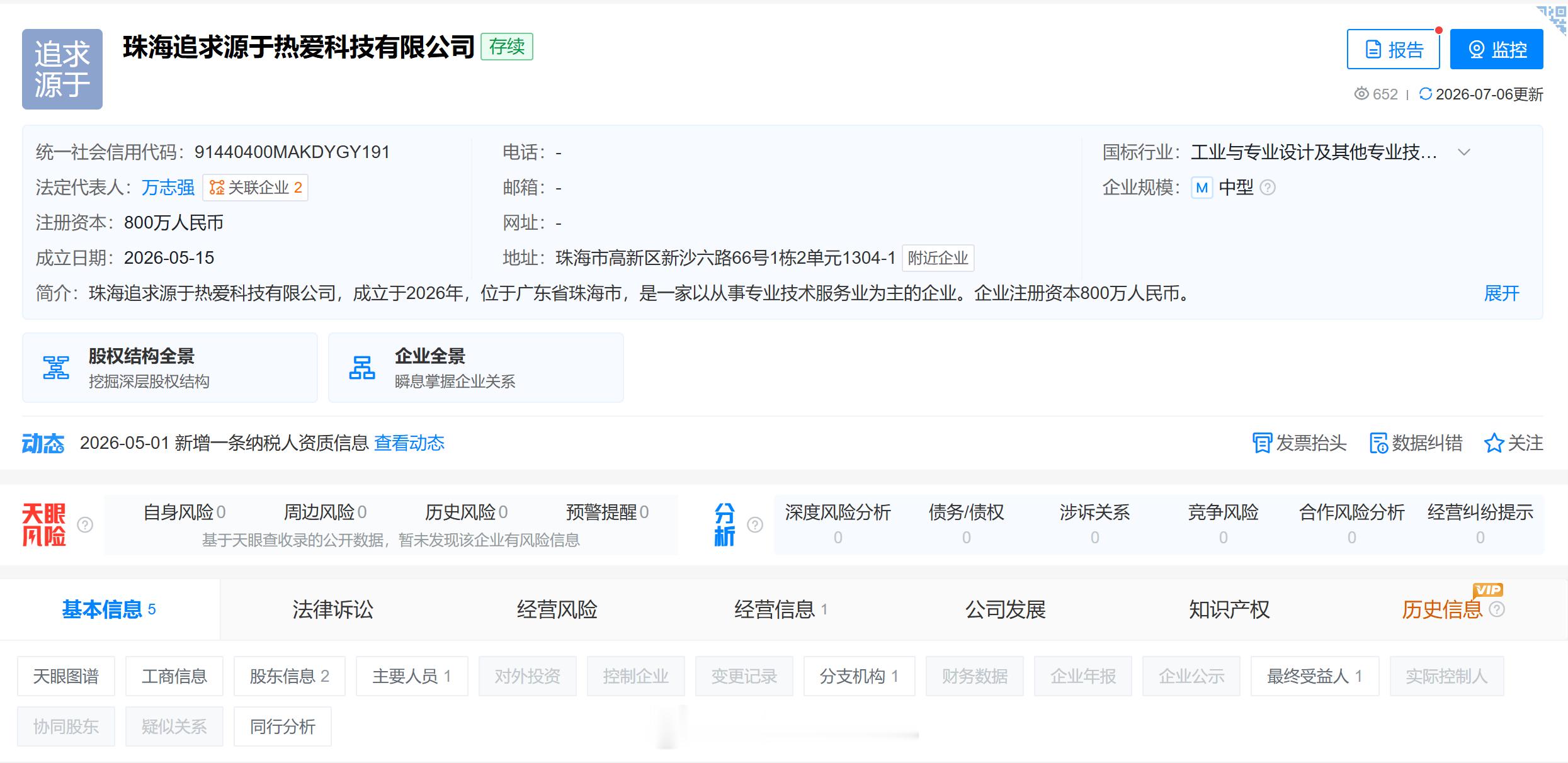Viewport: 1568px width, 763px height.
Task: Open 合作风险分析 item
Action: coord(1351,524)
